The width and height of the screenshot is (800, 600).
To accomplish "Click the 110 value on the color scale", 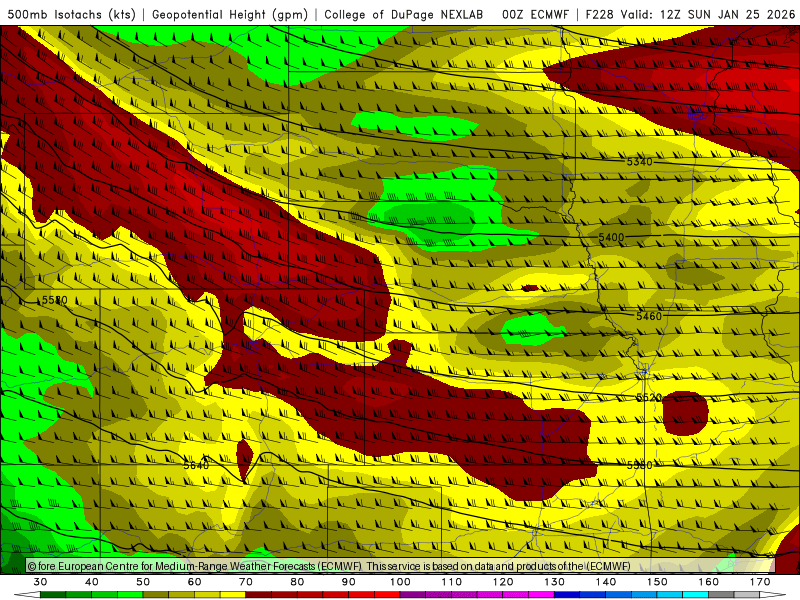I will point(452,582).
